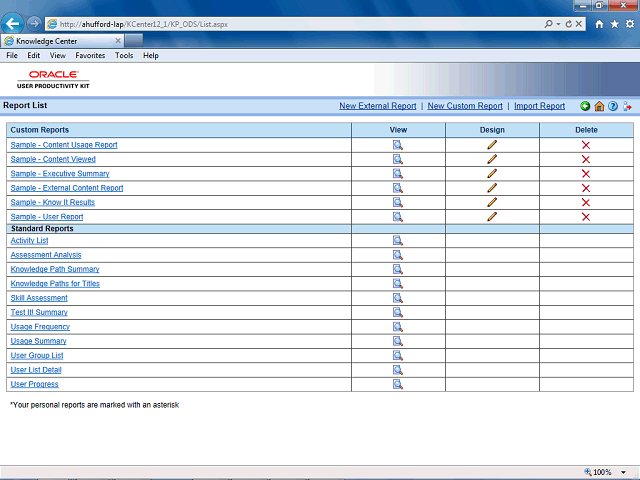Select the Knowledge Center browser tab
Screen dimensions: 640x480
(x=62, y=41)
